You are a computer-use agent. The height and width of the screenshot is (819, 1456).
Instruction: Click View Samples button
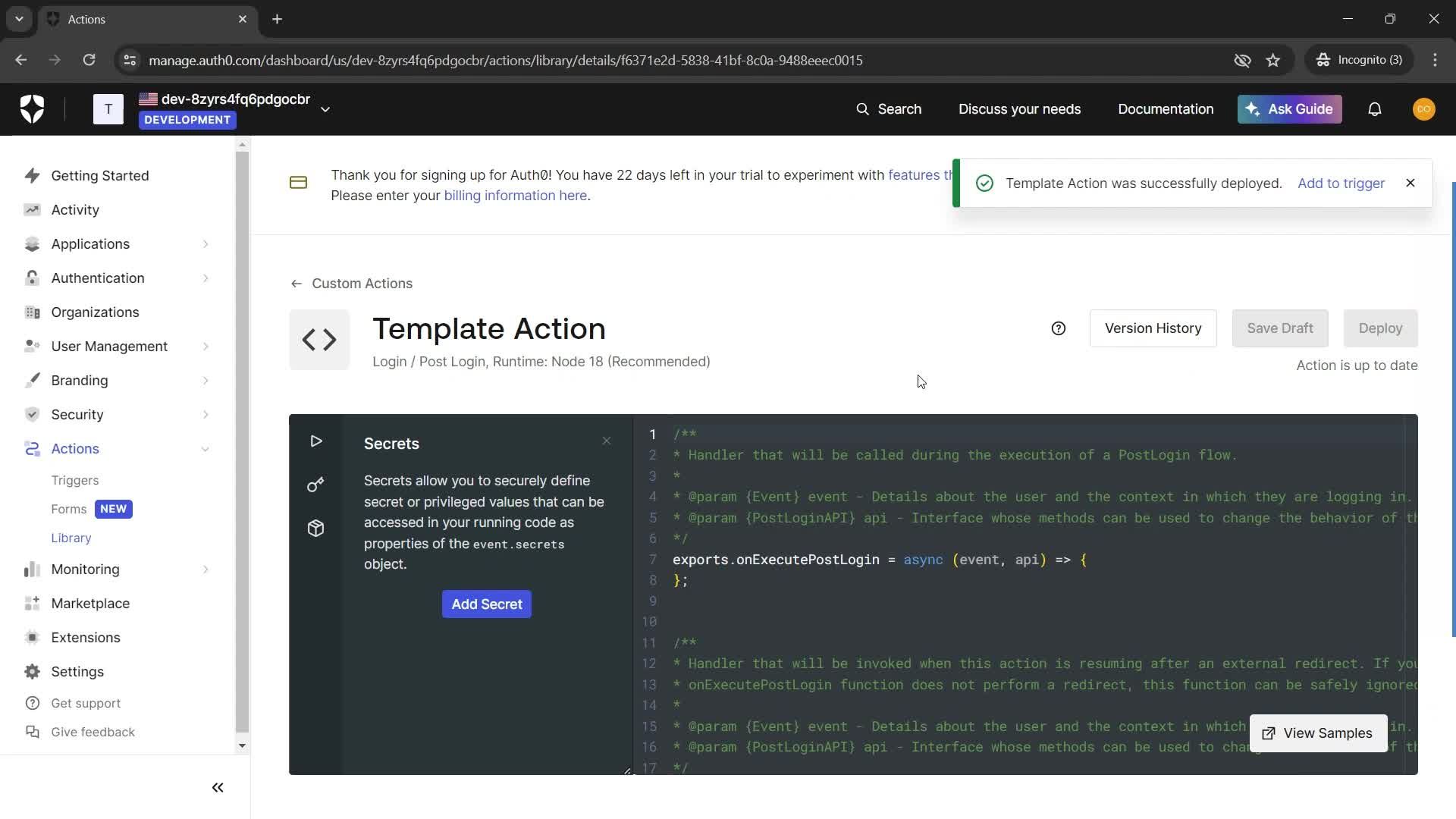1318,733
